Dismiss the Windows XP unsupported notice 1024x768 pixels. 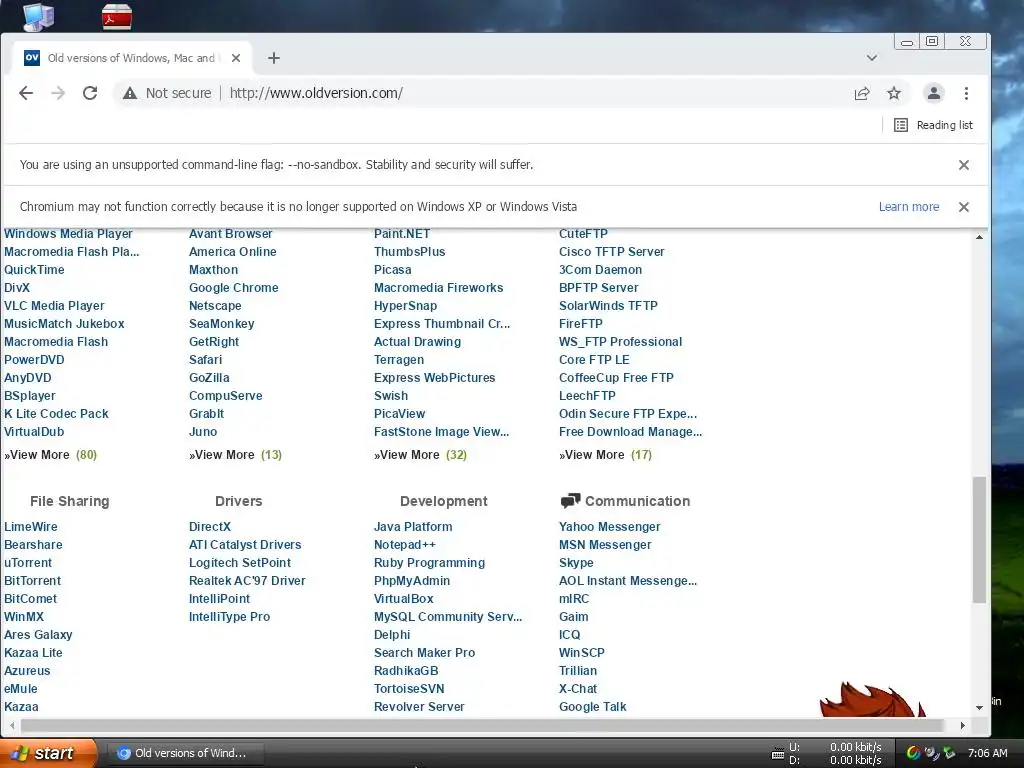coord(963,207)
